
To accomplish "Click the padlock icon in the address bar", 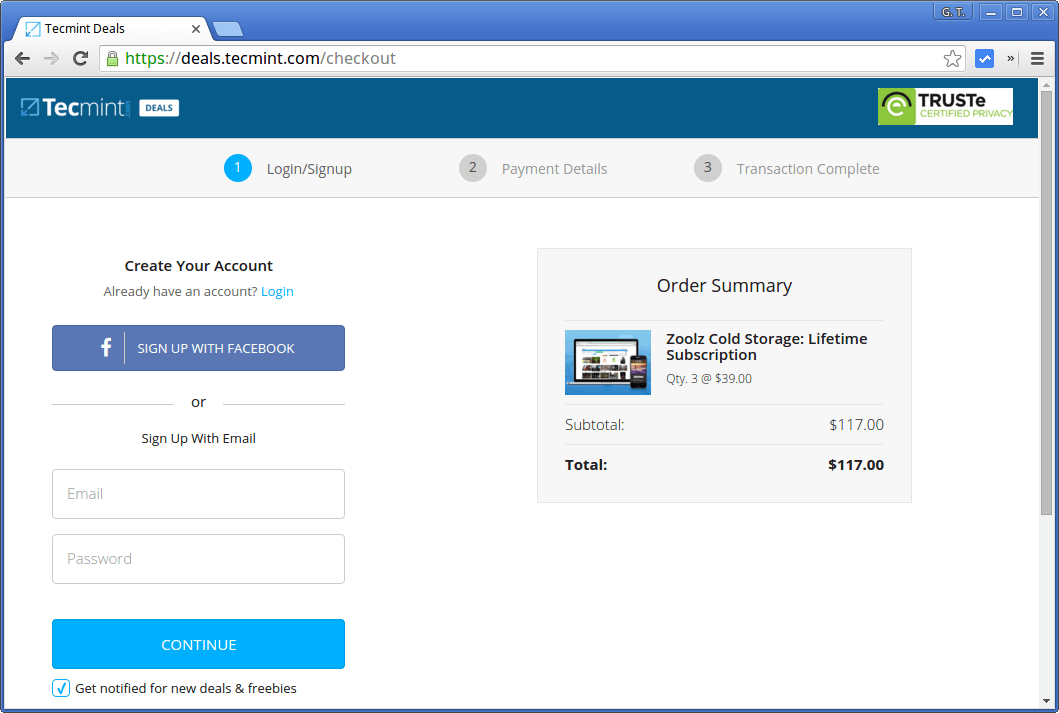I will click(x=112, y=58).
